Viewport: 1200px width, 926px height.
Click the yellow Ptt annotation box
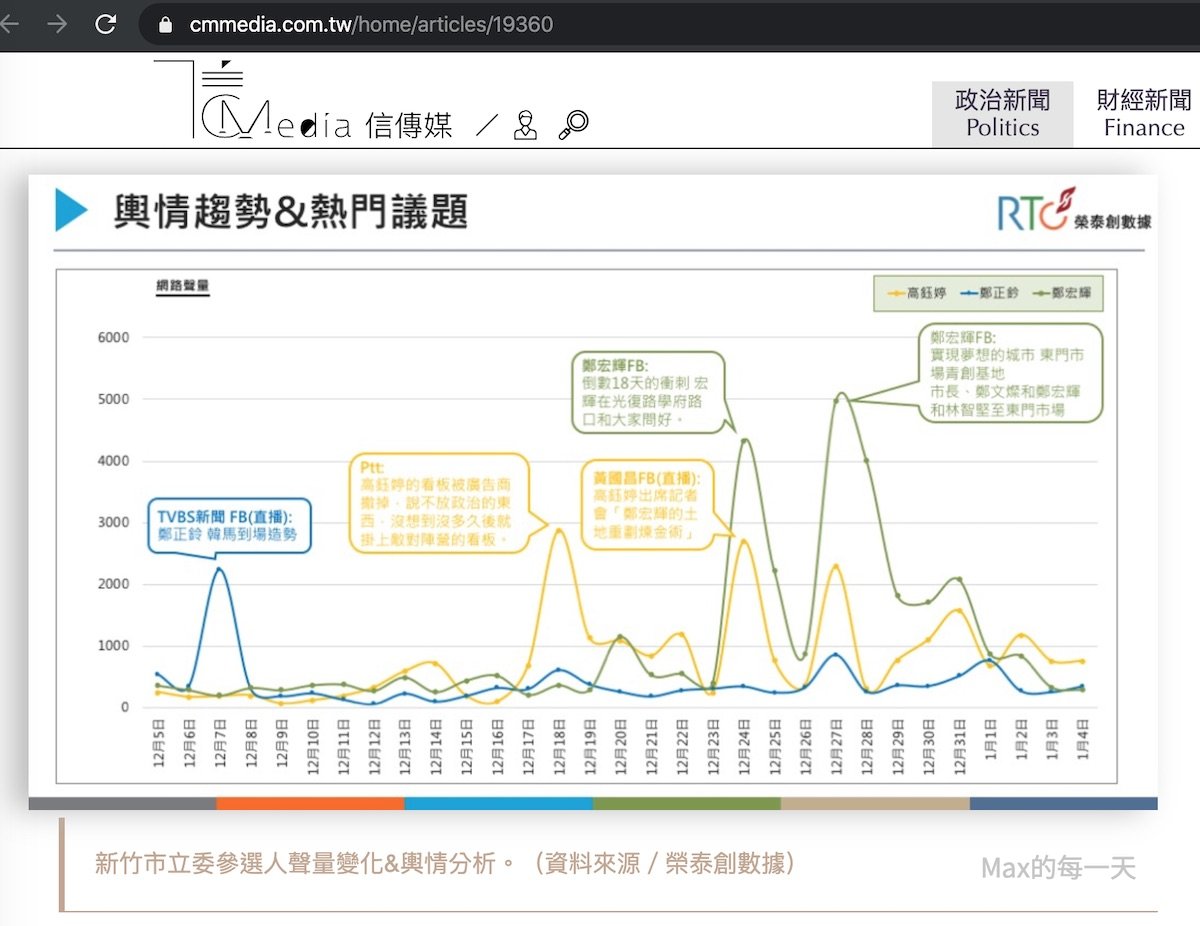coord(438,504)
